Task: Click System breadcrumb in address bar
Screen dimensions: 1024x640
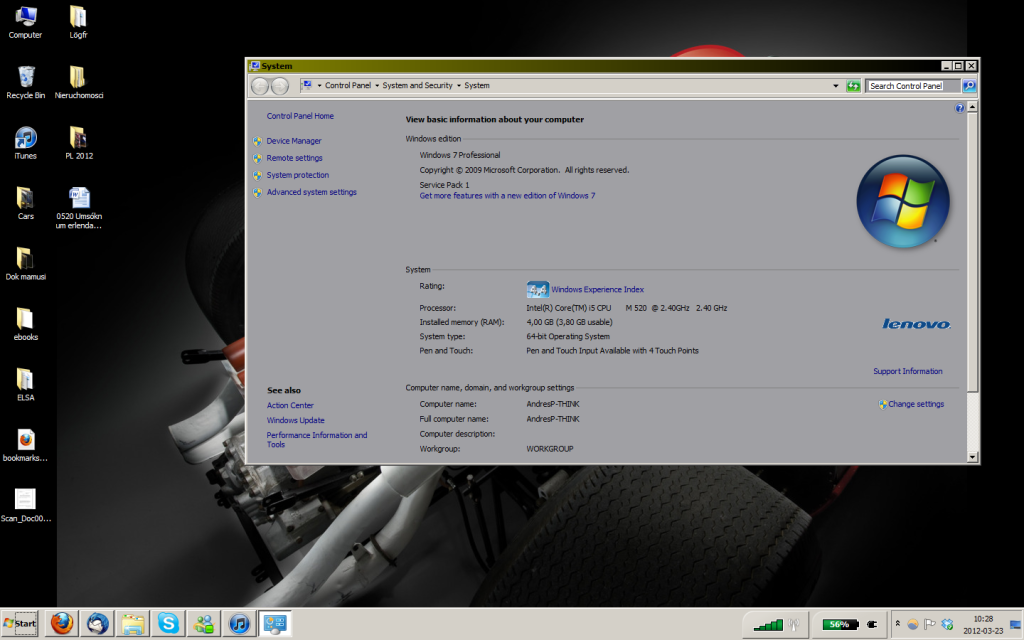Action: click(x=477, y=86)
